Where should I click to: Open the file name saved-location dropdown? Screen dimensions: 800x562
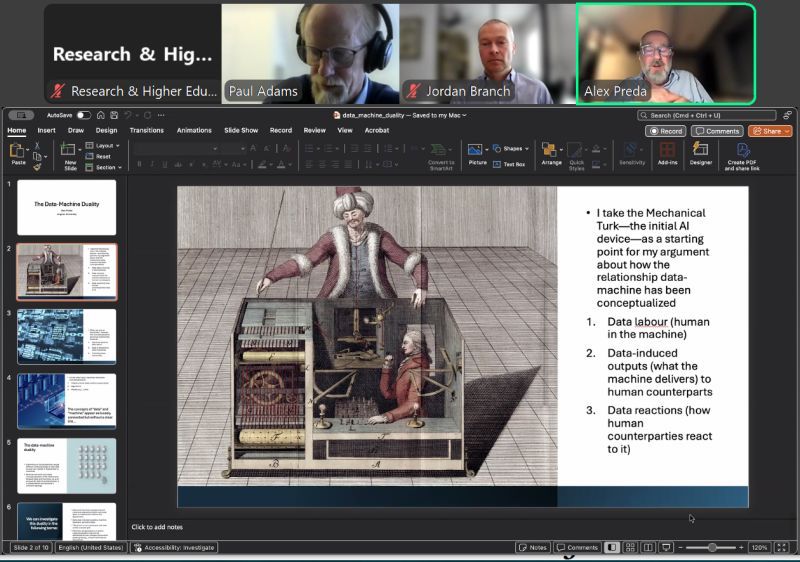464,115
